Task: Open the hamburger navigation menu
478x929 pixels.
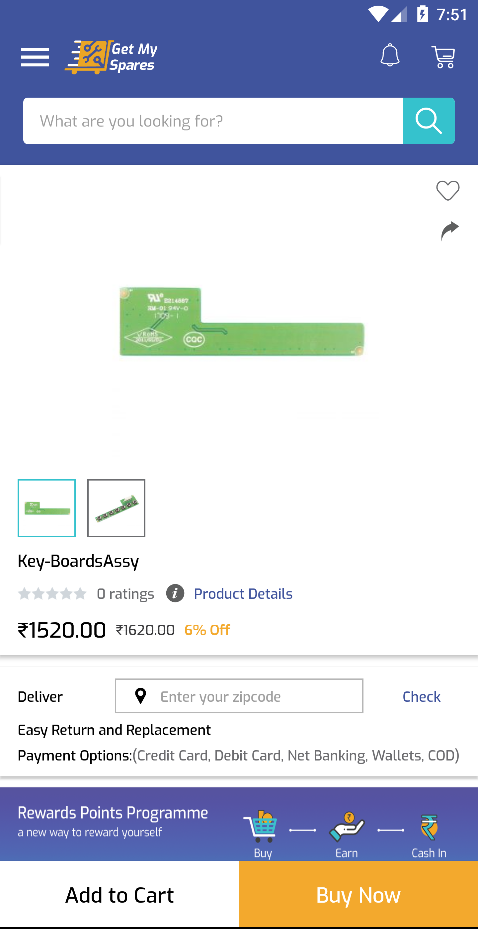Action: pos(35,57)
